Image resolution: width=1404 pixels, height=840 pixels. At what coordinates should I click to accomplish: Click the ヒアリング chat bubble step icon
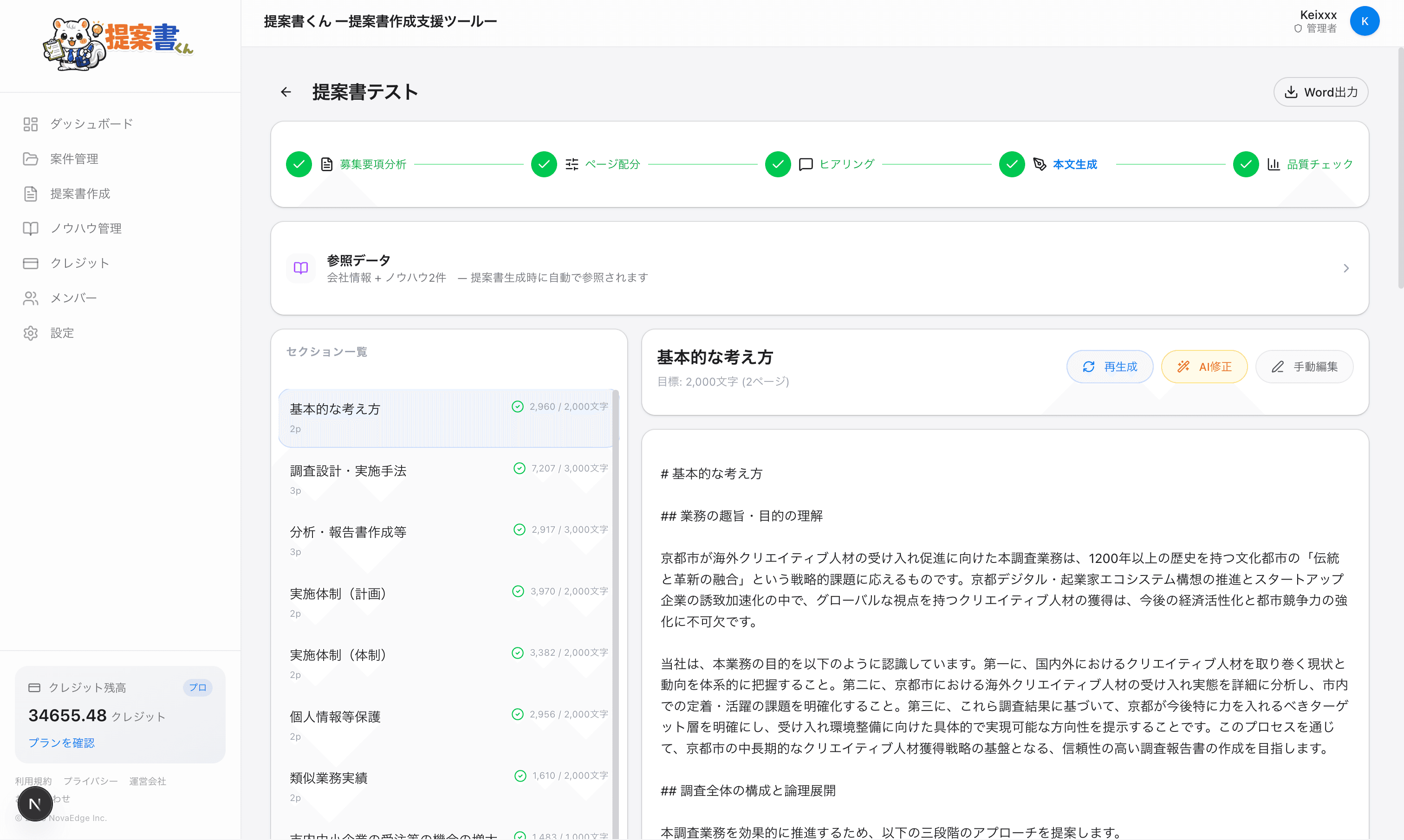tap(806, 163)
